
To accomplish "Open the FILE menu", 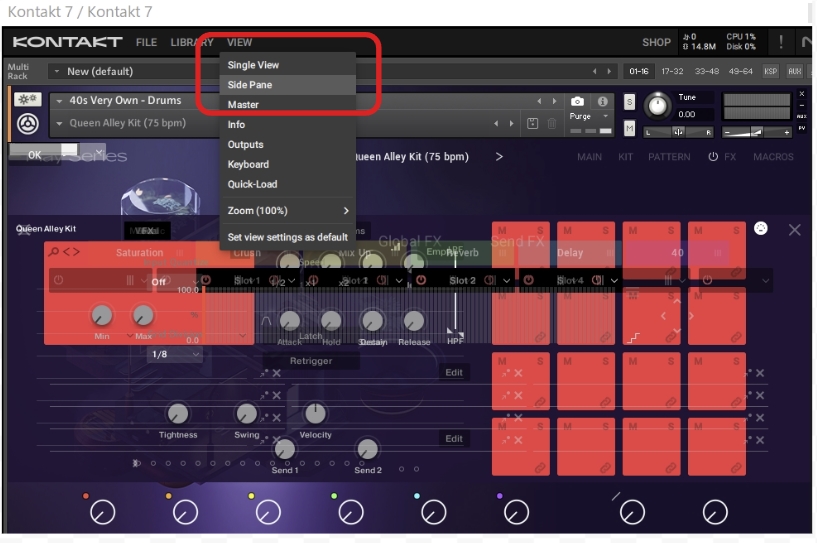I will [146, 42].
